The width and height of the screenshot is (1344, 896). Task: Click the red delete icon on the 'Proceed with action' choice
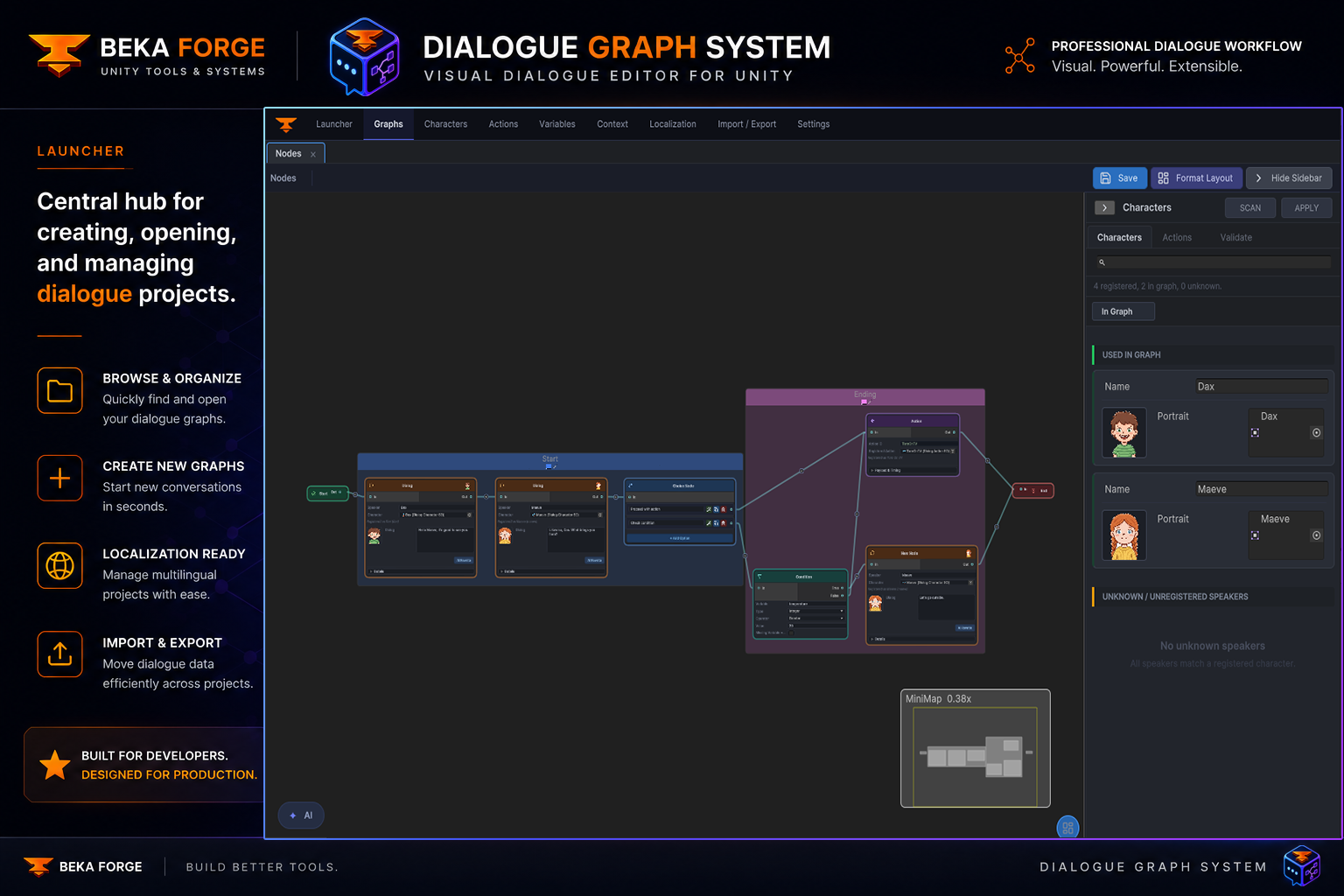723,509
